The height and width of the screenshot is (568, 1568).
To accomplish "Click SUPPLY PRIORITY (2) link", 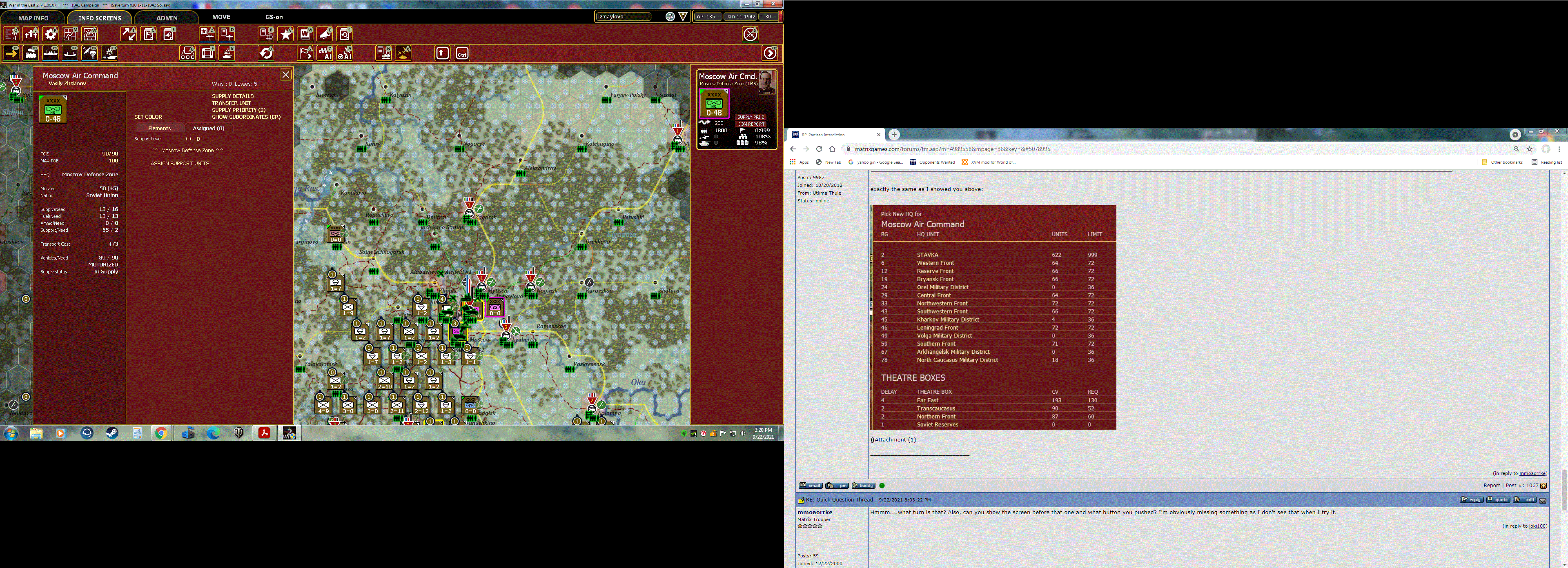I will [x=238, y=110].
